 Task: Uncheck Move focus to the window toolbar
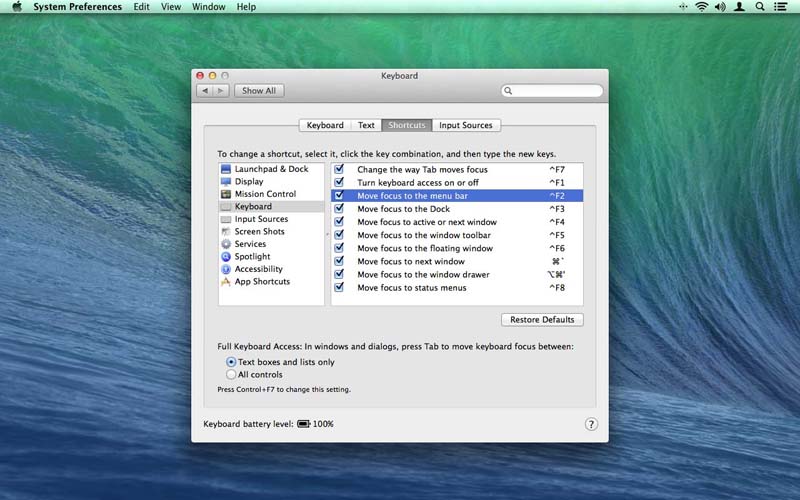click(339, 235)
